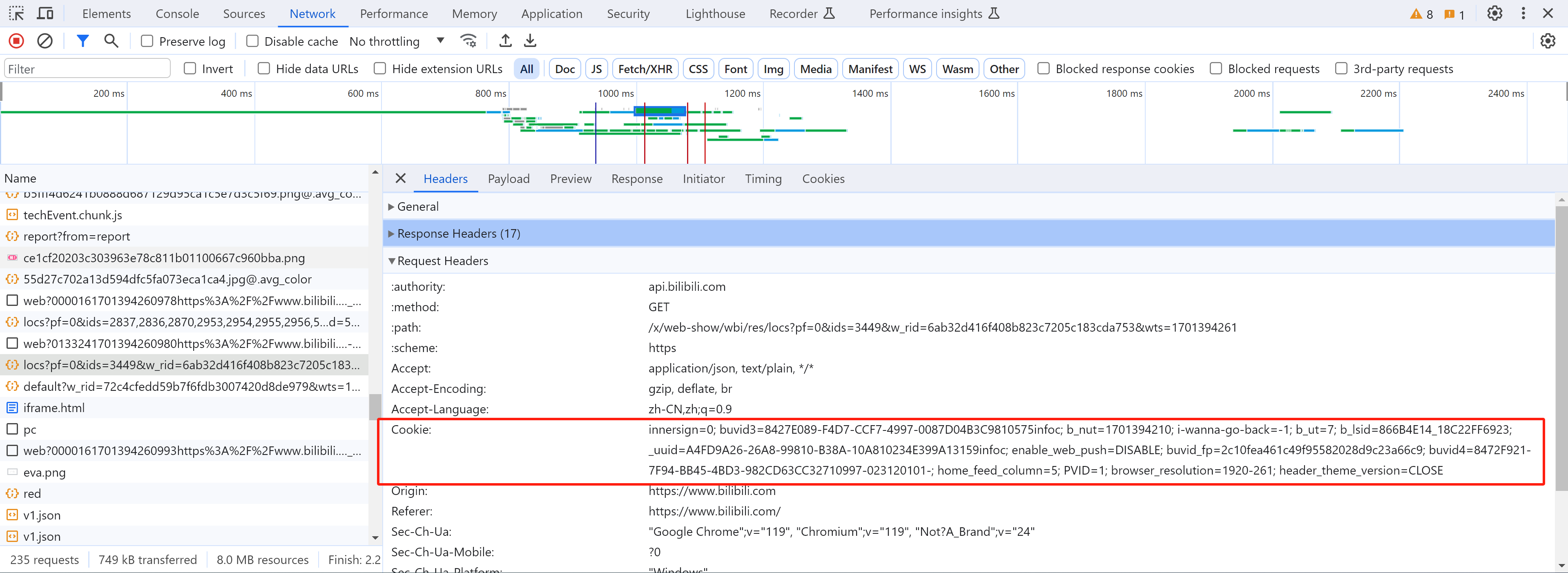Open the Cookies tab
Screen dimensions: 1568x573
point(823,178)
